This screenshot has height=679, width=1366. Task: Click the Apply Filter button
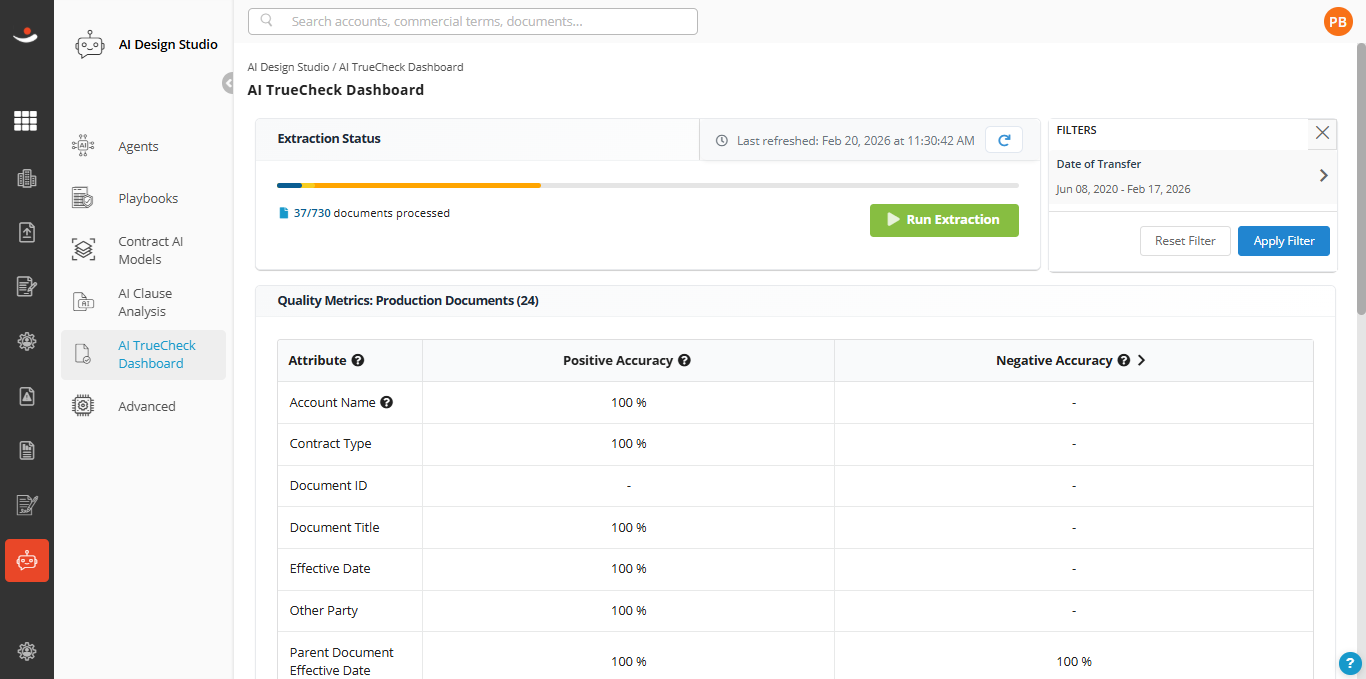1283,241
